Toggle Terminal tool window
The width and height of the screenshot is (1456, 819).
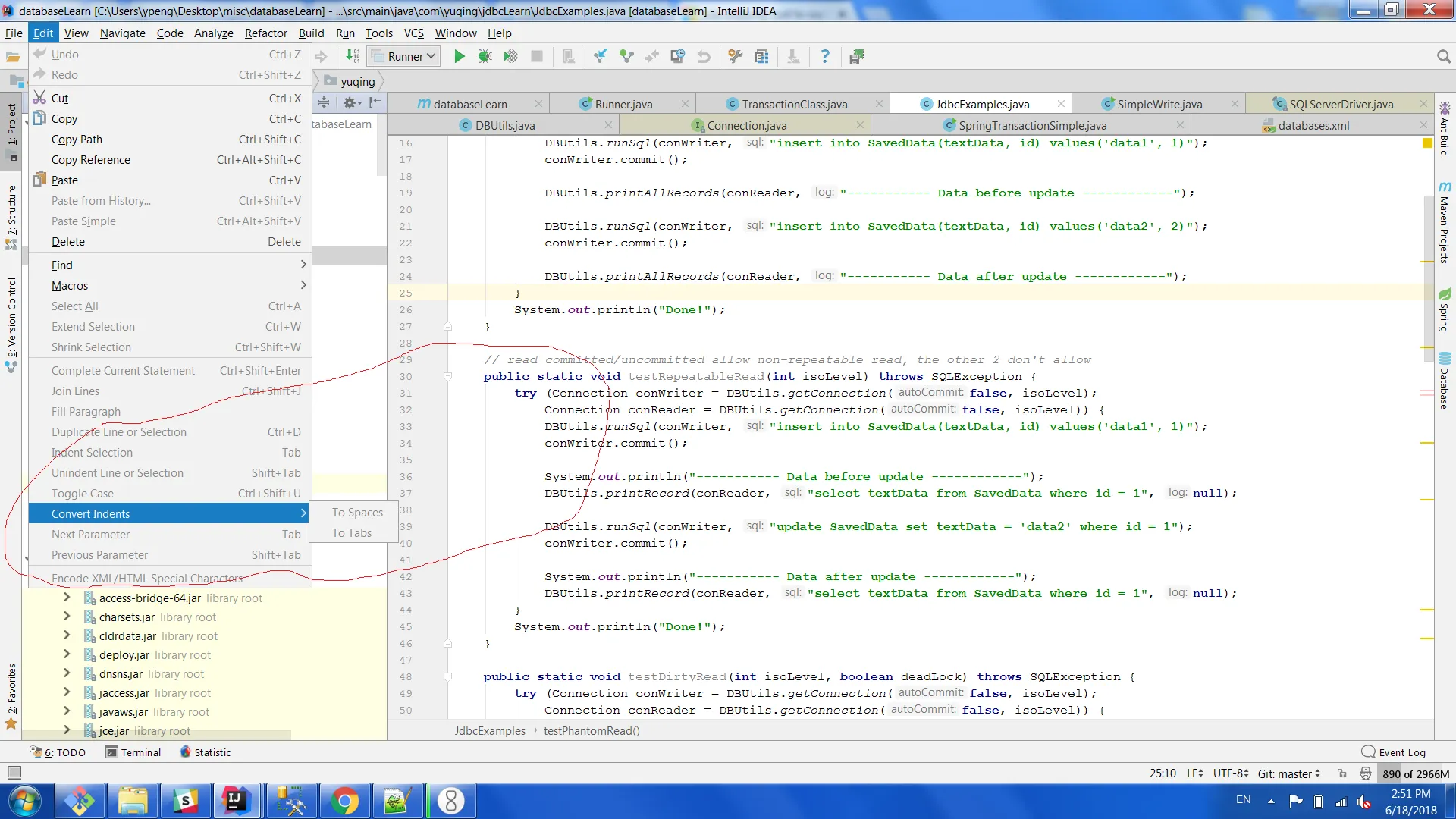pyautogui.click(x=133, y=752)
